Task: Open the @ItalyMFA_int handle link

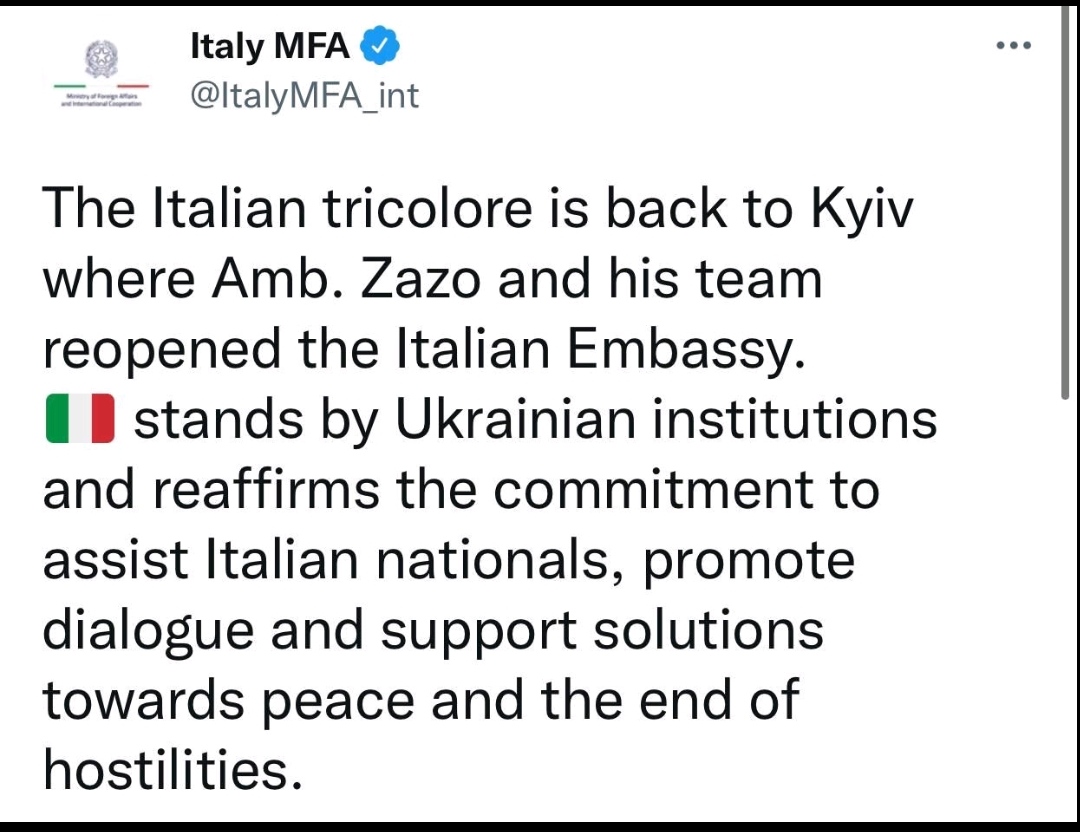Action: 304,95
